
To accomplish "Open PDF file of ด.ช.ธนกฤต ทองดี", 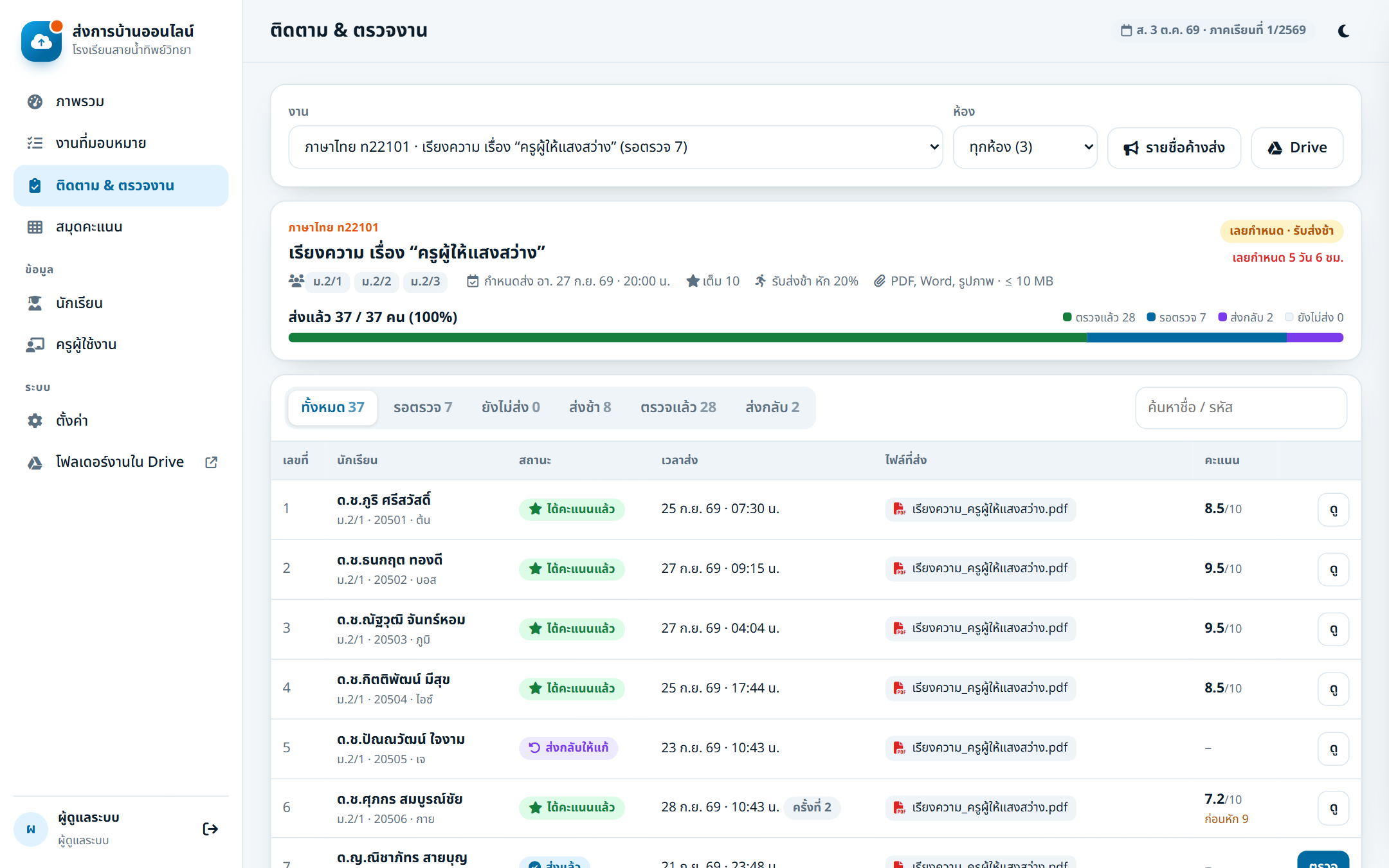I will (x=981, y=568).
